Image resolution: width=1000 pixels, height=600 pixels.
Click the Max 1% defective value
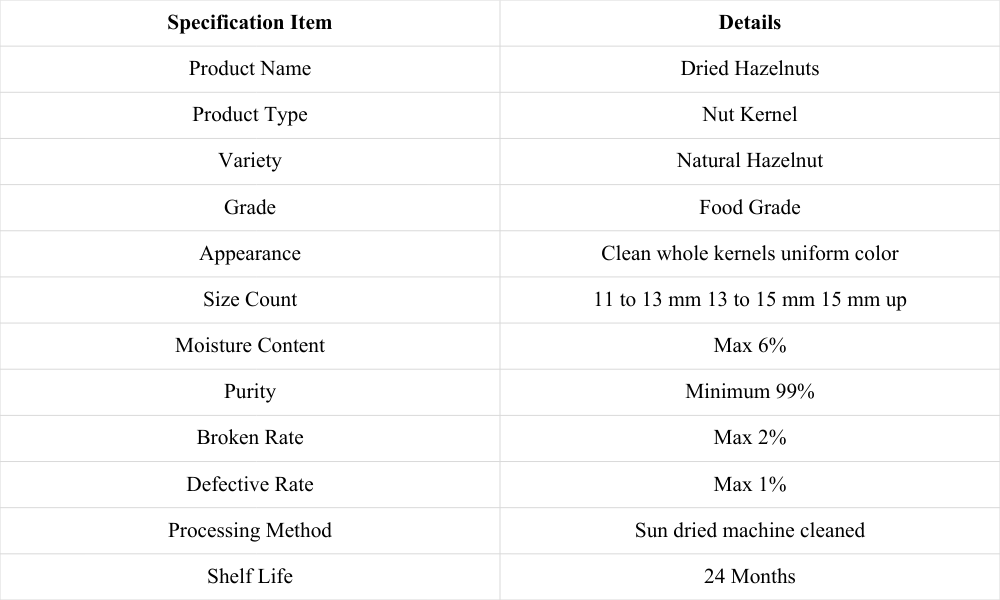[749, 485]
